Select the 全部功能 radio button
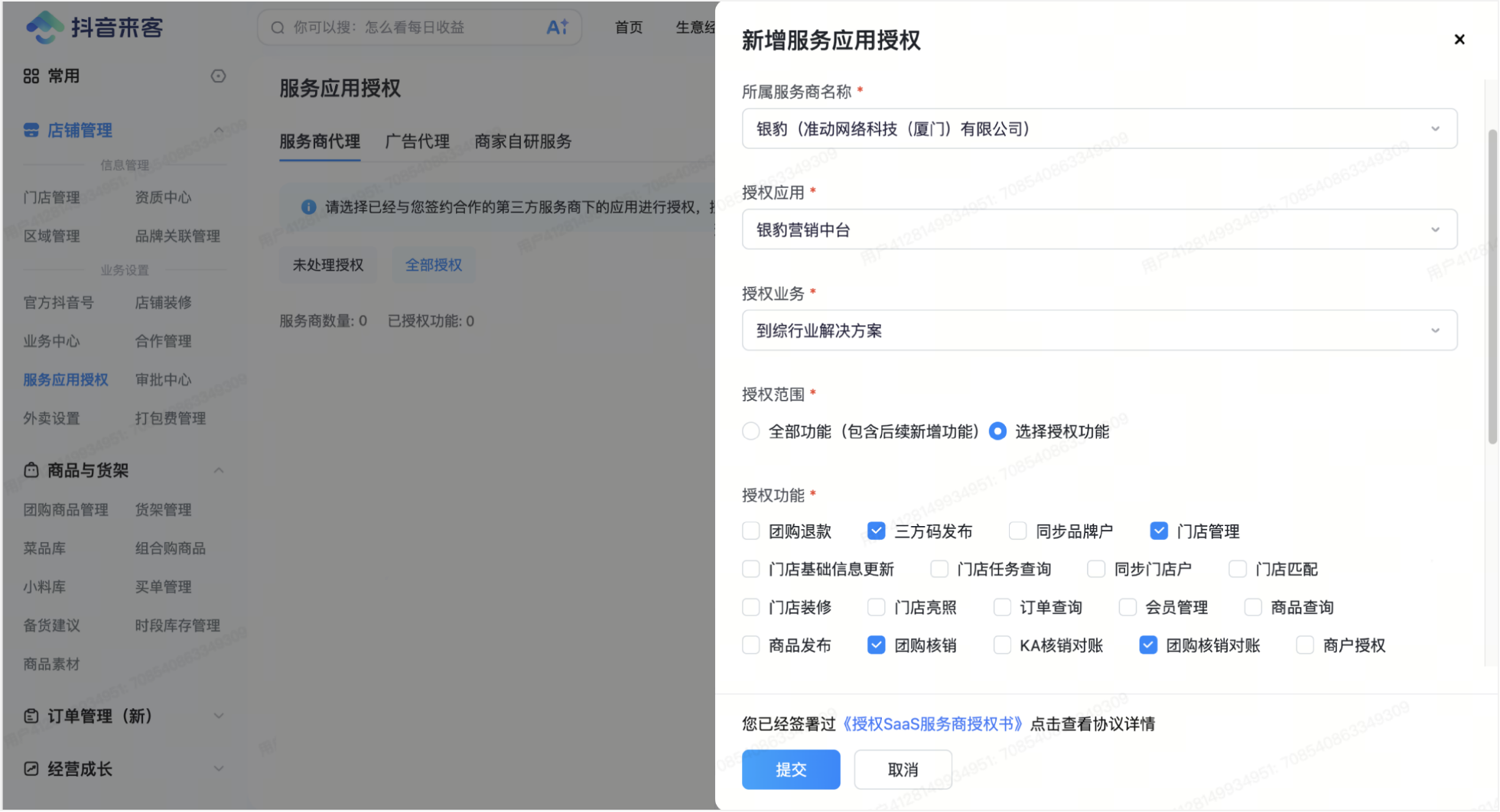The height and width of the screenshot is (812, 1500). (x=750, y=430)
